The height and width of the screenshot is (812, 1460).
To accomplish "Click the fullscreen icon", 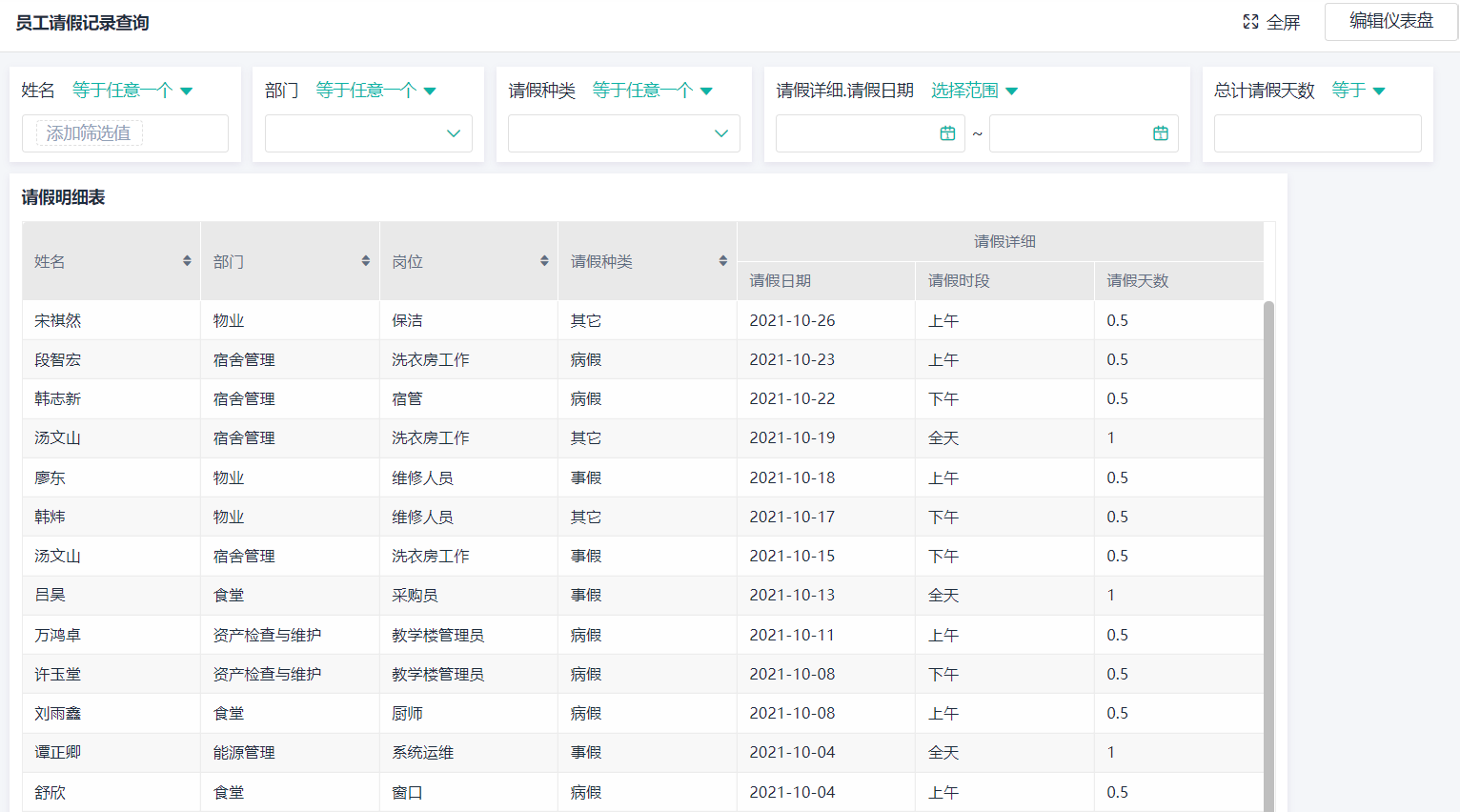I will click(1250, 22).
